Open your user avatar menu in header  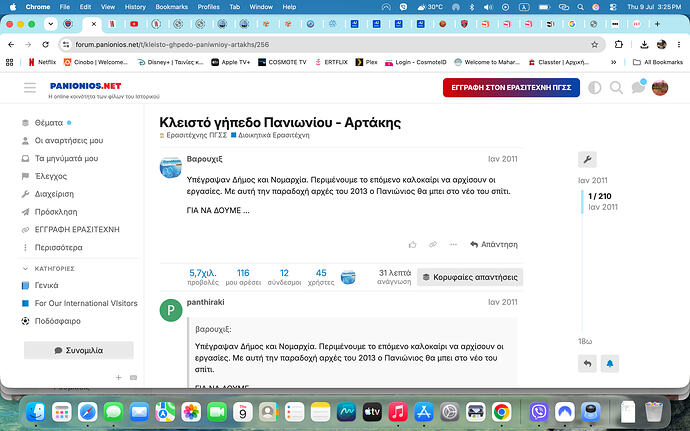coord(660,88)
